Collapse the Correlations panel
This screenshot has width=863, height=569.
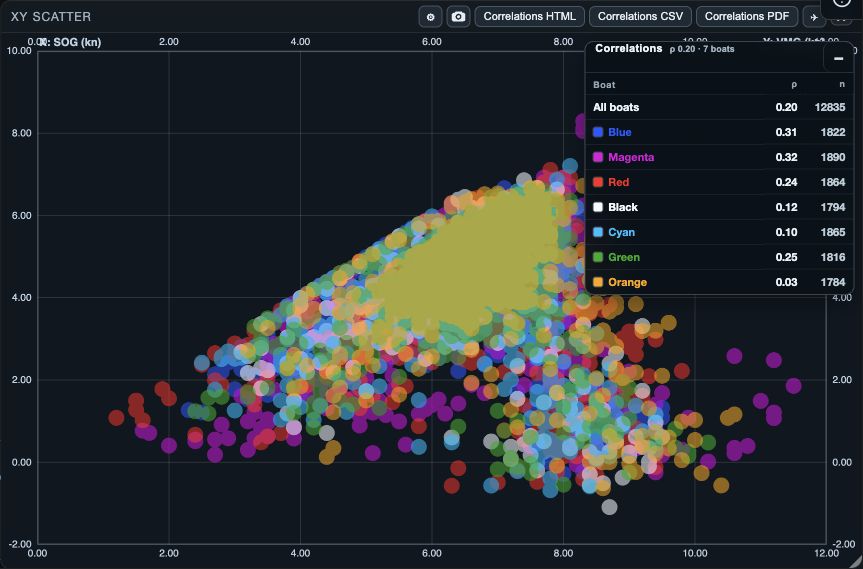(x=838, y=58)
